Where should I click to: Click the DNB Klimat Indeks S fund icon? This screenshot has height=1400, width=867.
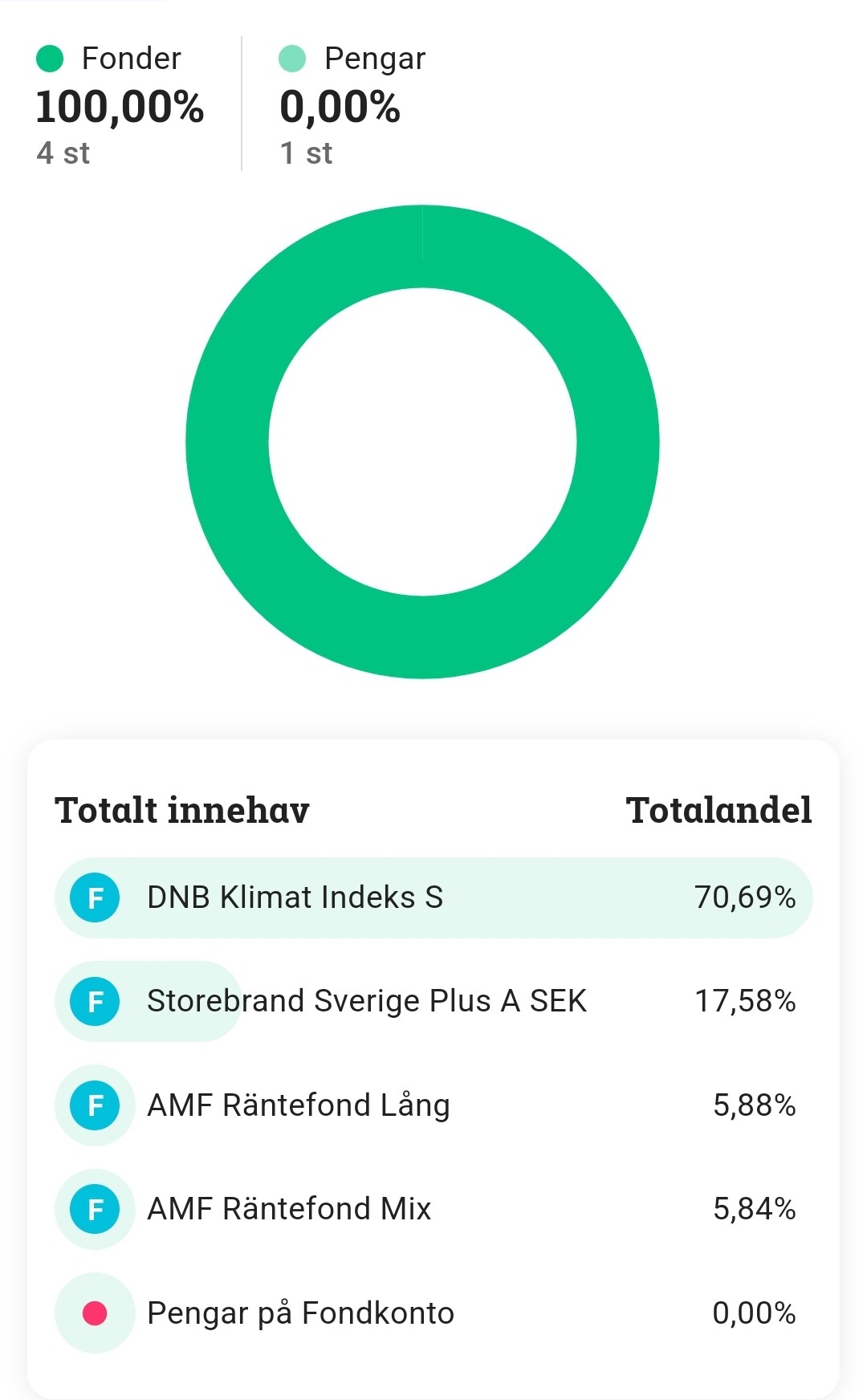pyautogui.click(x=95, y=897)
